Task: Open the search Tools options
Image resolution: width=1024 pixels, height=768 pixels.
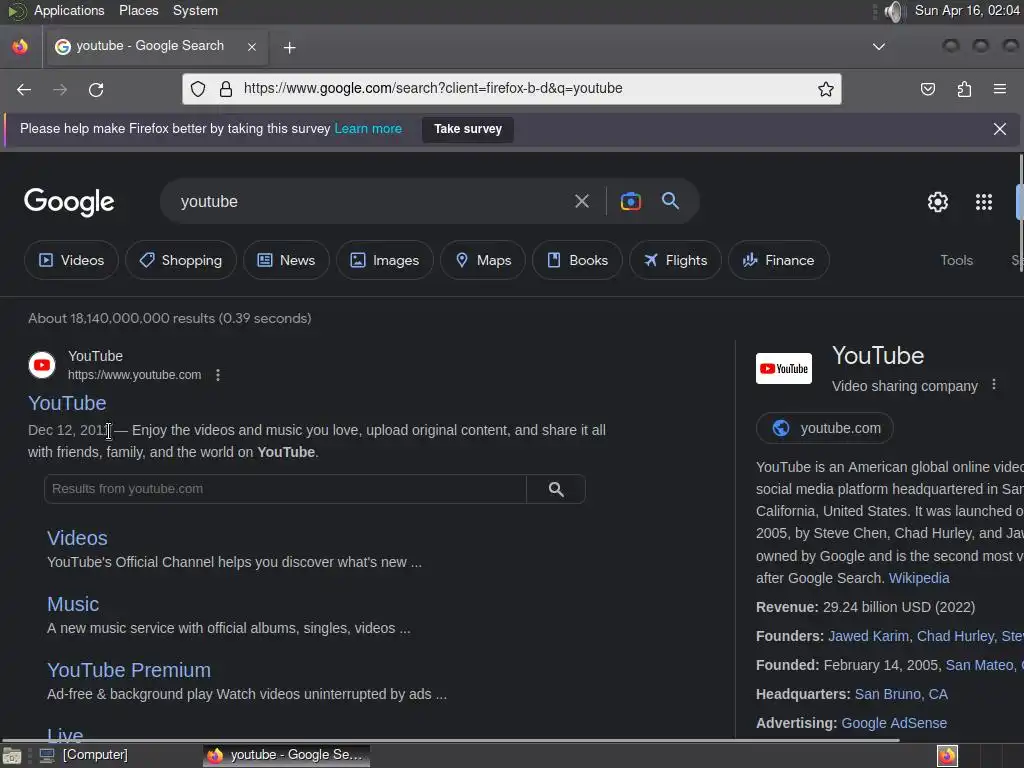Action: click(x=956, y=260)
